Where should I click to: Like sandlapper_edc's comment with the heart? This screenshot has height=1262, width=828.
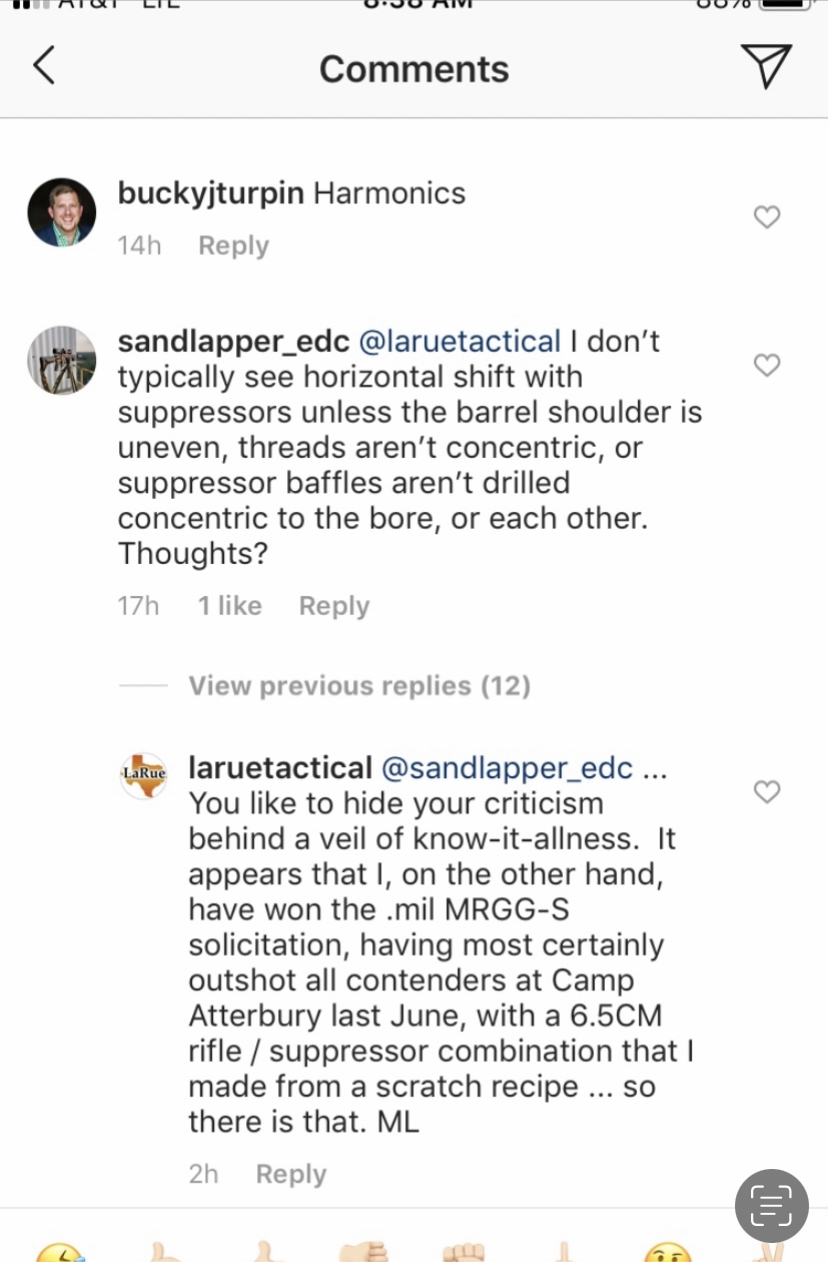point(766,365)
